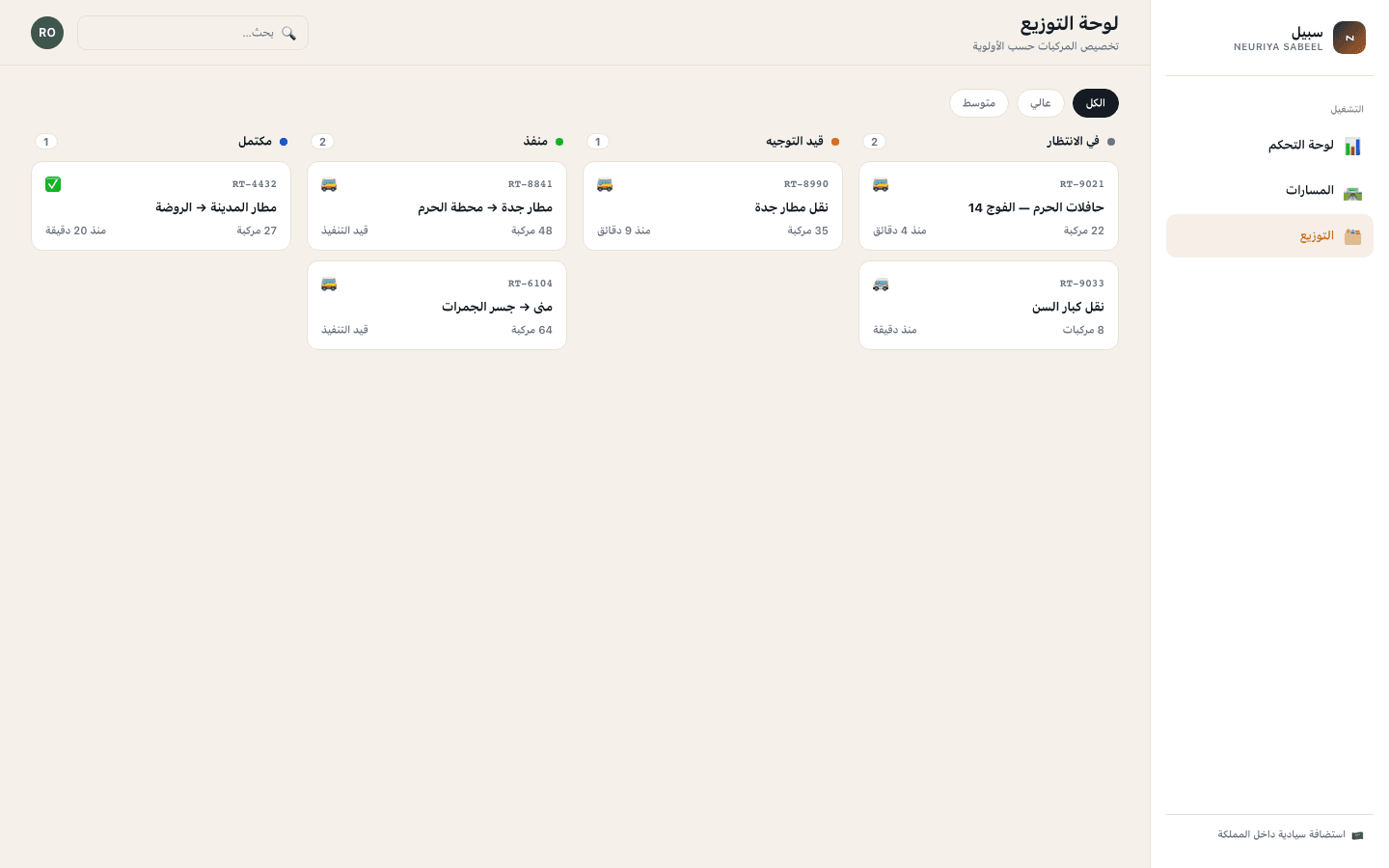Open the card مطار المدينة → الروضة
Viewport: 1389px width, 868px height.
pyautogui.click(x=161, y=206)
